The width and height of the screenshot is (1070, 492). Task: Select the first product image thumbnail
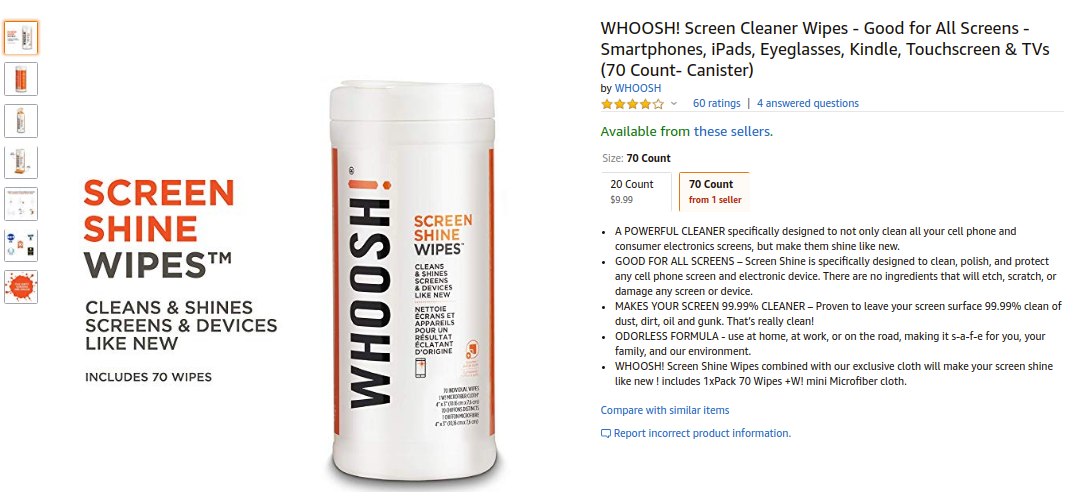[x=20, y=38]
